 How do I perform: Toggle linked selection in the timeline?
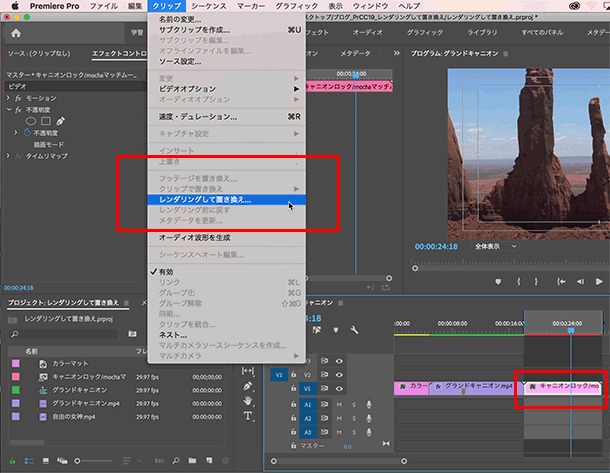tap(317, 330)
